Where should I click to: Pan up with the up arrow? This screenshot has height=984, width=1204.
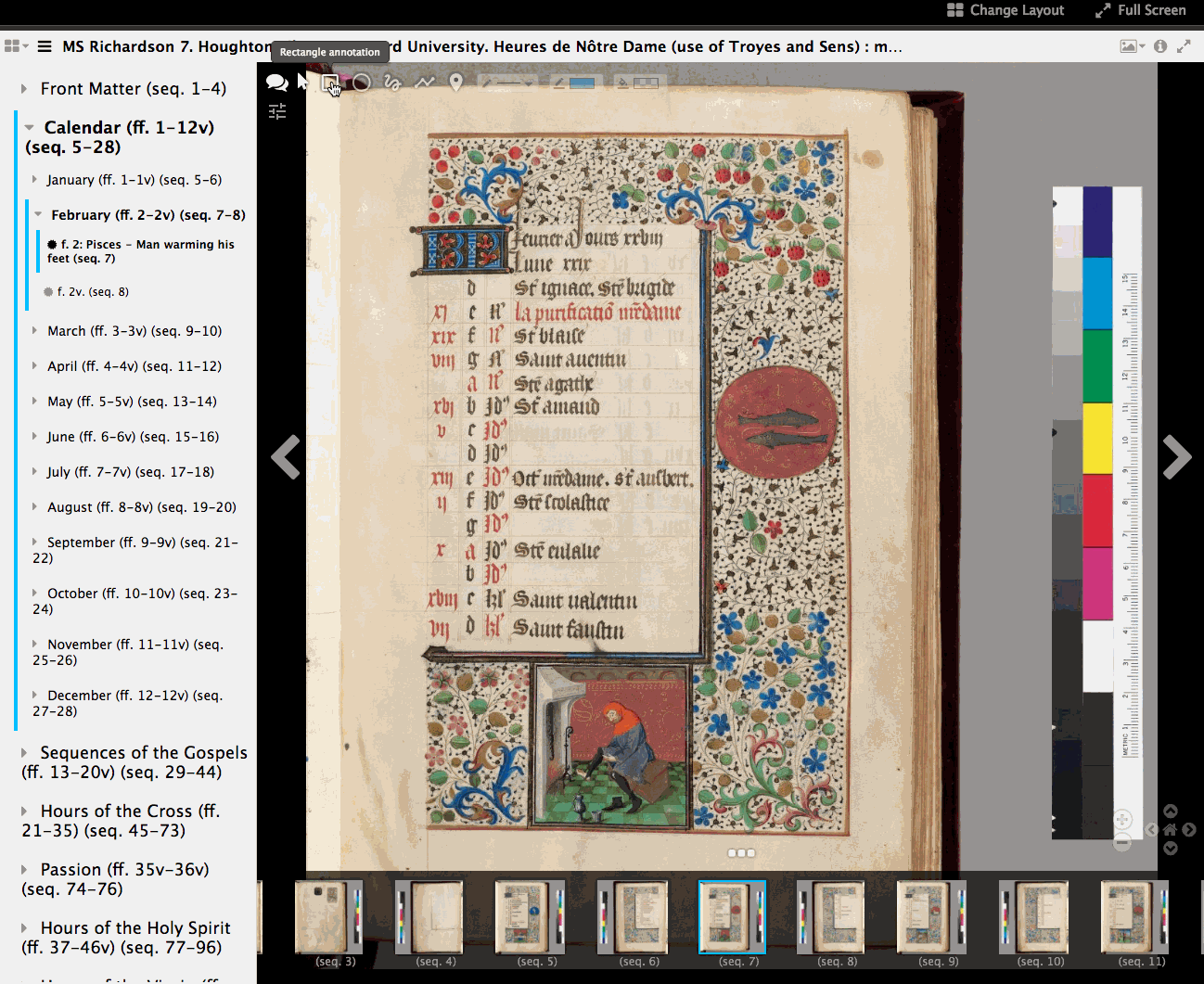click(1171, 811)
